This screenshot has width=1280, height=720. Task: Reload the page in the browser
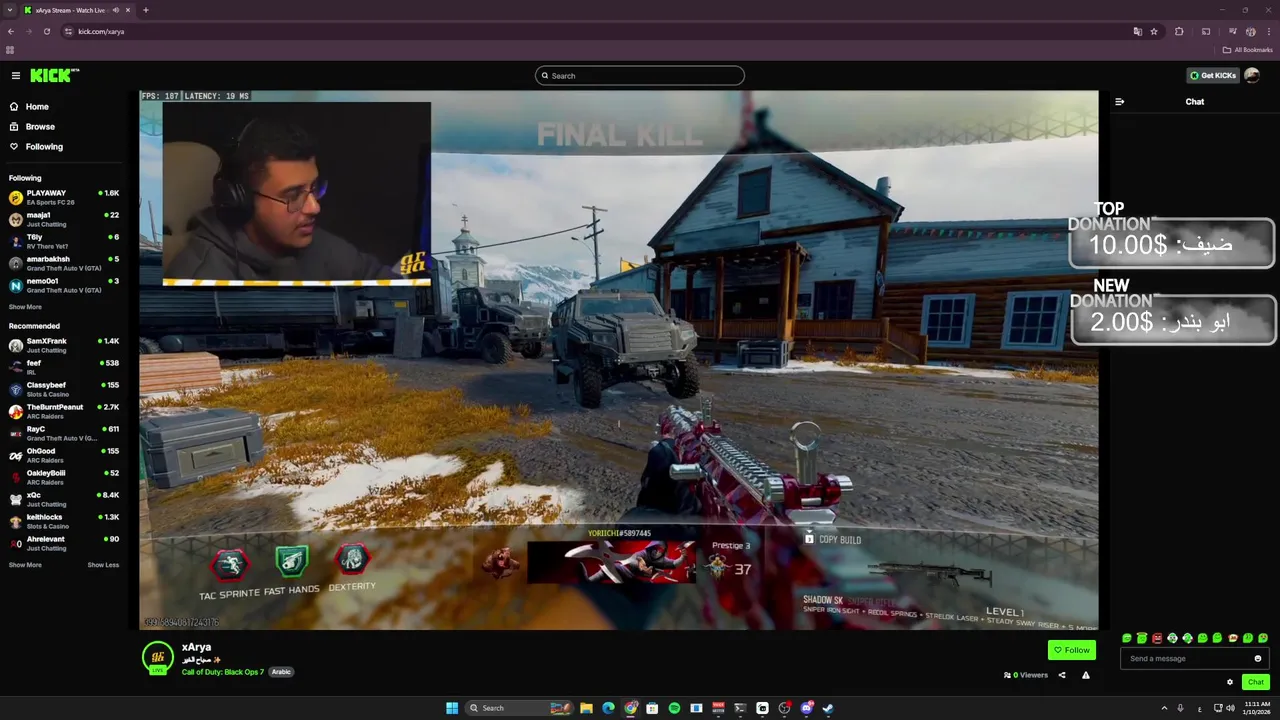(x=47, y=31)
